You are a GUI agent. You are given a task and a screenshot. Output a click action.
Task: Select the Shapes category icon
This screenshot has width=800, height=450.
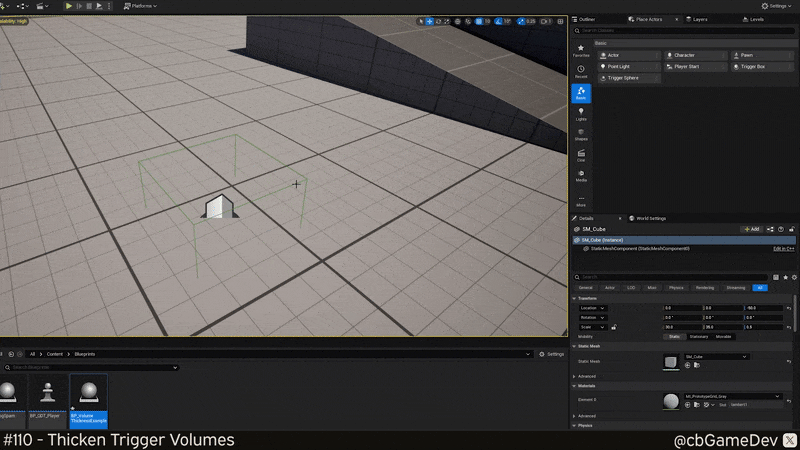pos(581,135)
